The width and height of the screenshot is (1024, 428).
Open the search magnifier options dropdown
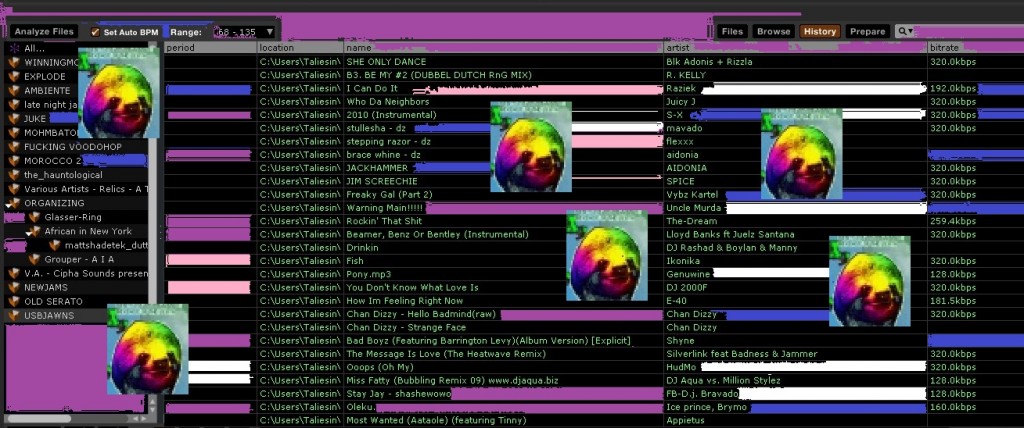904,31
